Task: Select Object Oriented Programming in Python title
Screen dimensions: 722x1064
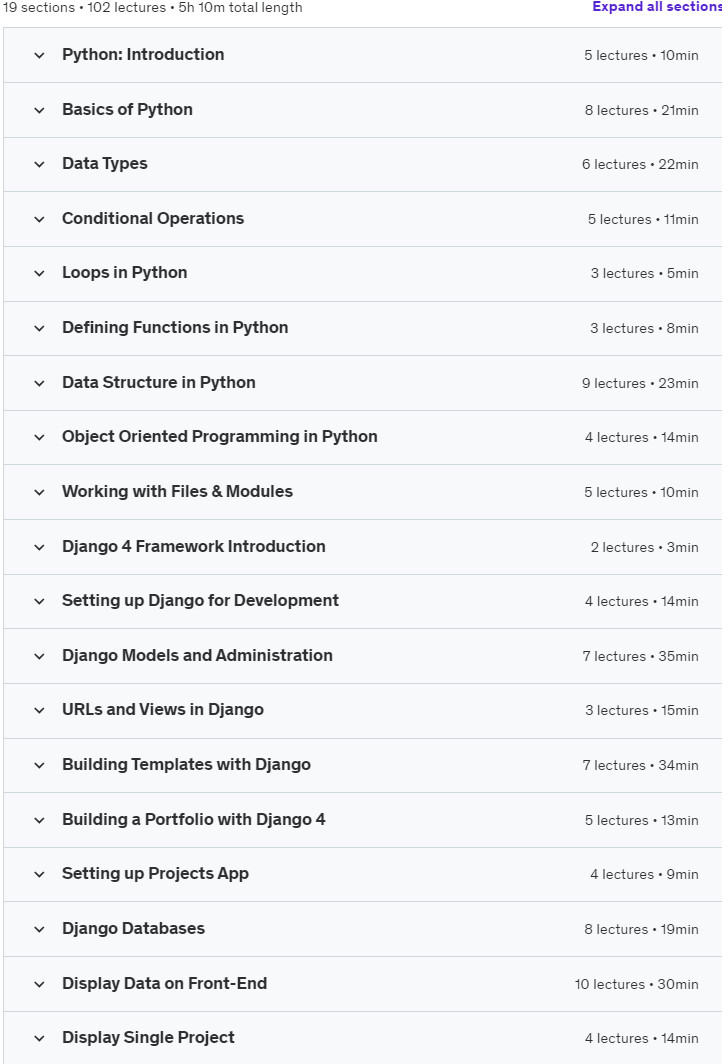Action: 220,437
